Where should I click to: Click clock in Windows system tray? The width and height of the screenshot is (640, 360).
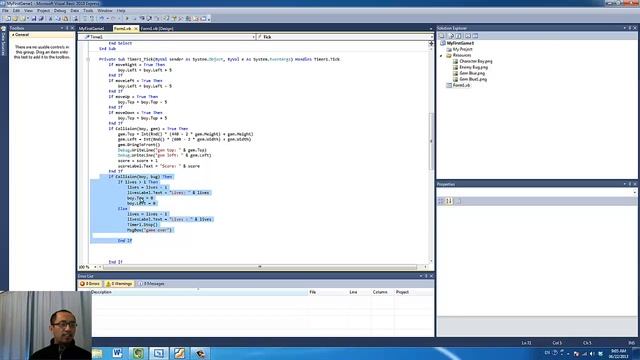click(618, 353)
